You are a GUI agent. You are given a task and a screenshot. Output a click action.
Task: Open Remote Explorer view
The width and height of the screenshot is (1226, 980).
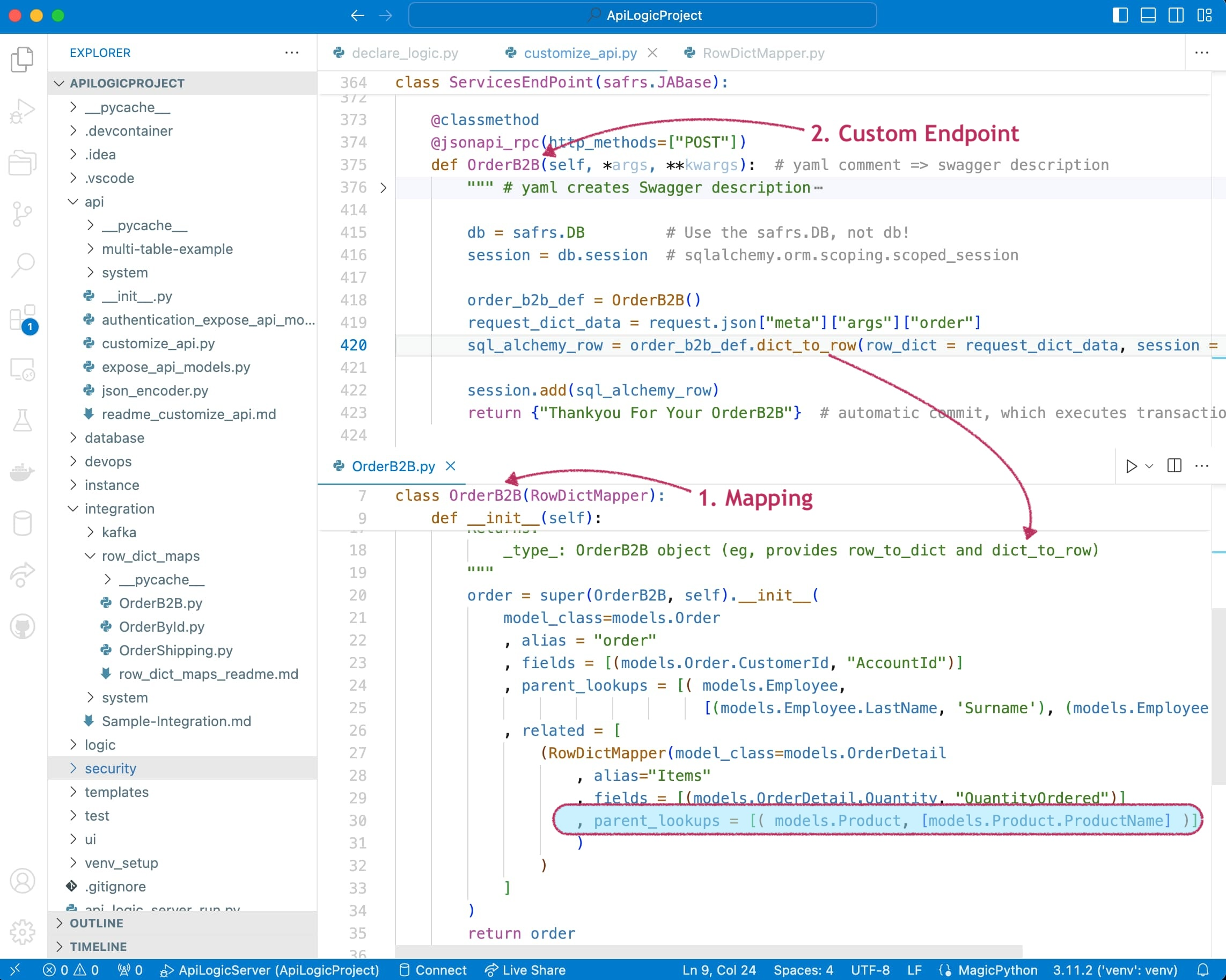22,369
